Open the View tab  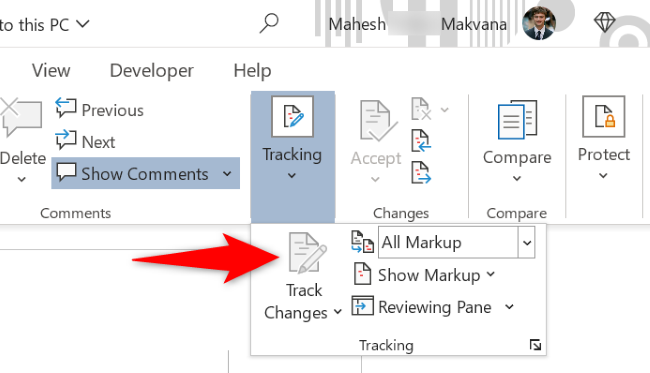tap(51, 70)
